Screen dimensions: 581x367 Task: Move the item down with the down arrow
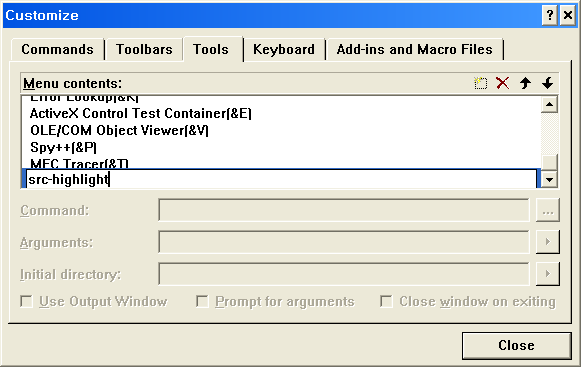coord(547,83)
